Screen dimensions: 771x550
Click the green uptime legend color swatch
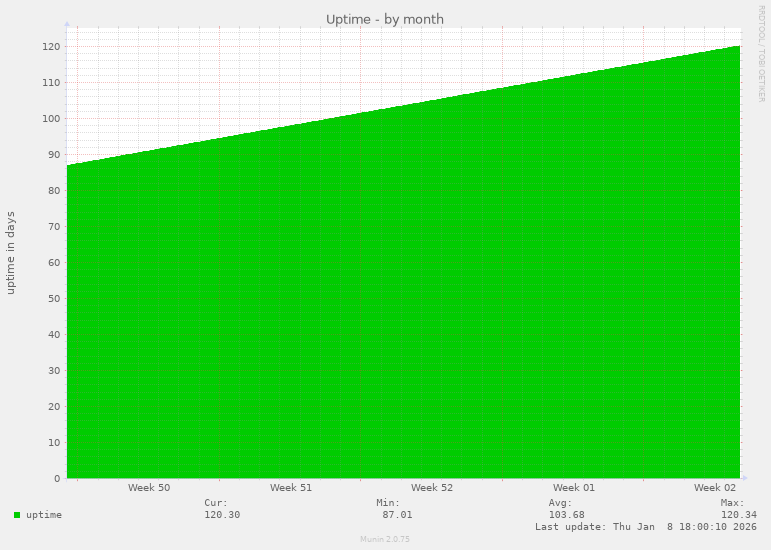point(17,515)
